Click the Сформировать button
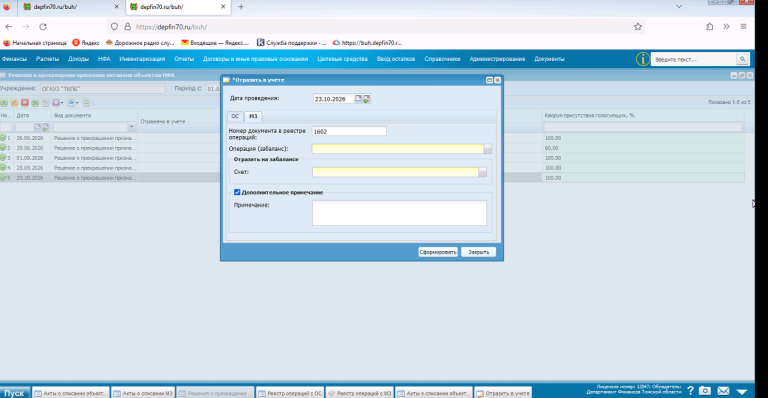The height and width of the screenshot is (398, 768). tap(438, 252)
